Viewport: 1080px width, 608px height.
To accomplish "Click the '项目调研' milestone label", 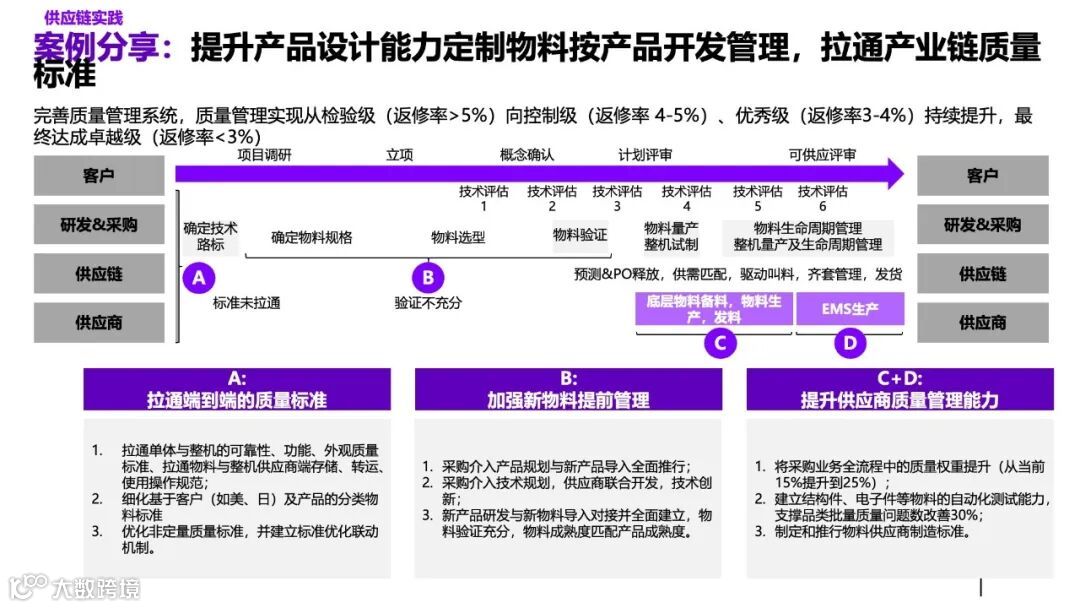I will coord(264,155).
